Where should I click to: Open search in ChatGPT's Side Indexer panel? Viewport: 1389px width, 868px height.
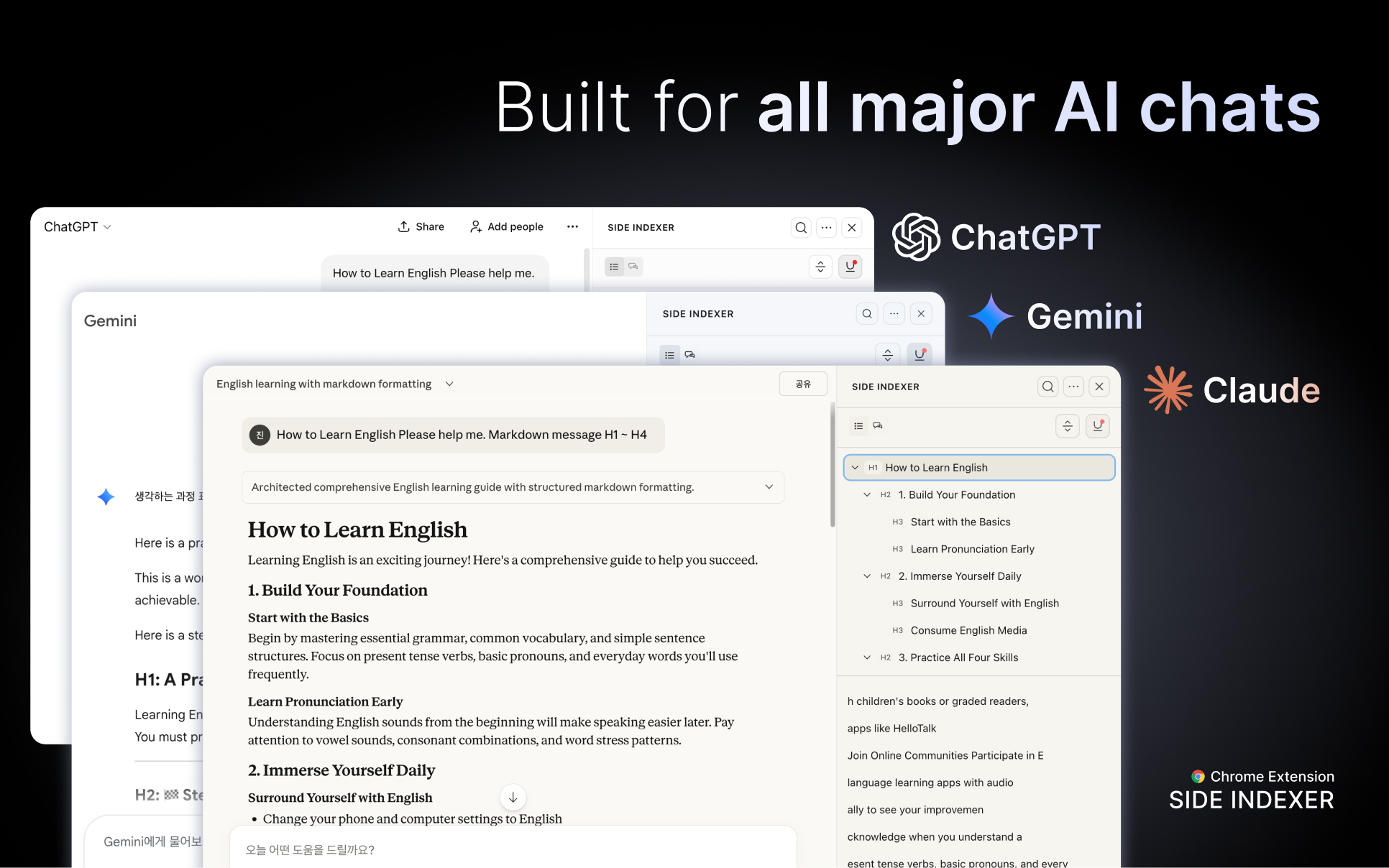pyautogui.click(x=801, y=228)
